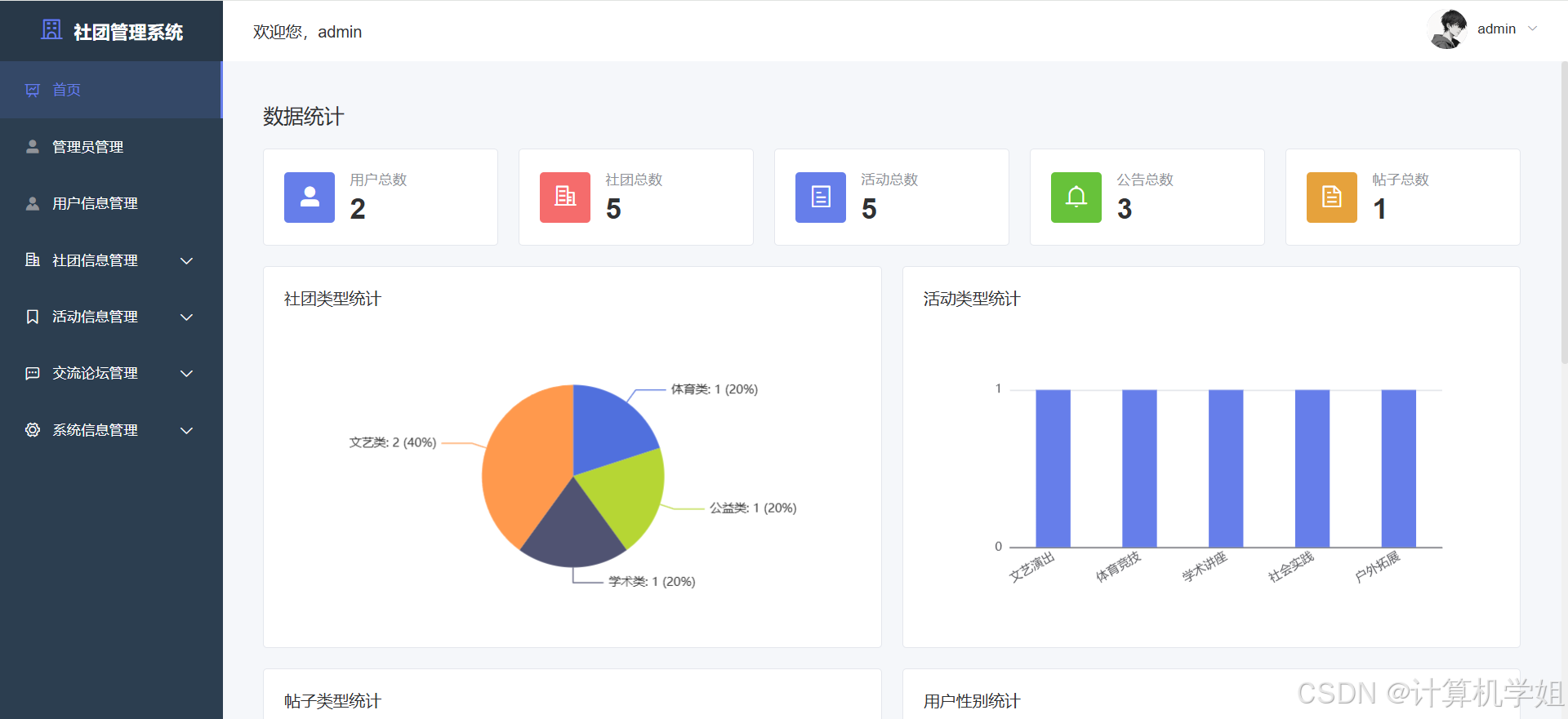The width and height of the screenshot is (1568, 719).
Task: Click the 学术类: 1 (20%) pie label
Action: click(652, 582)
